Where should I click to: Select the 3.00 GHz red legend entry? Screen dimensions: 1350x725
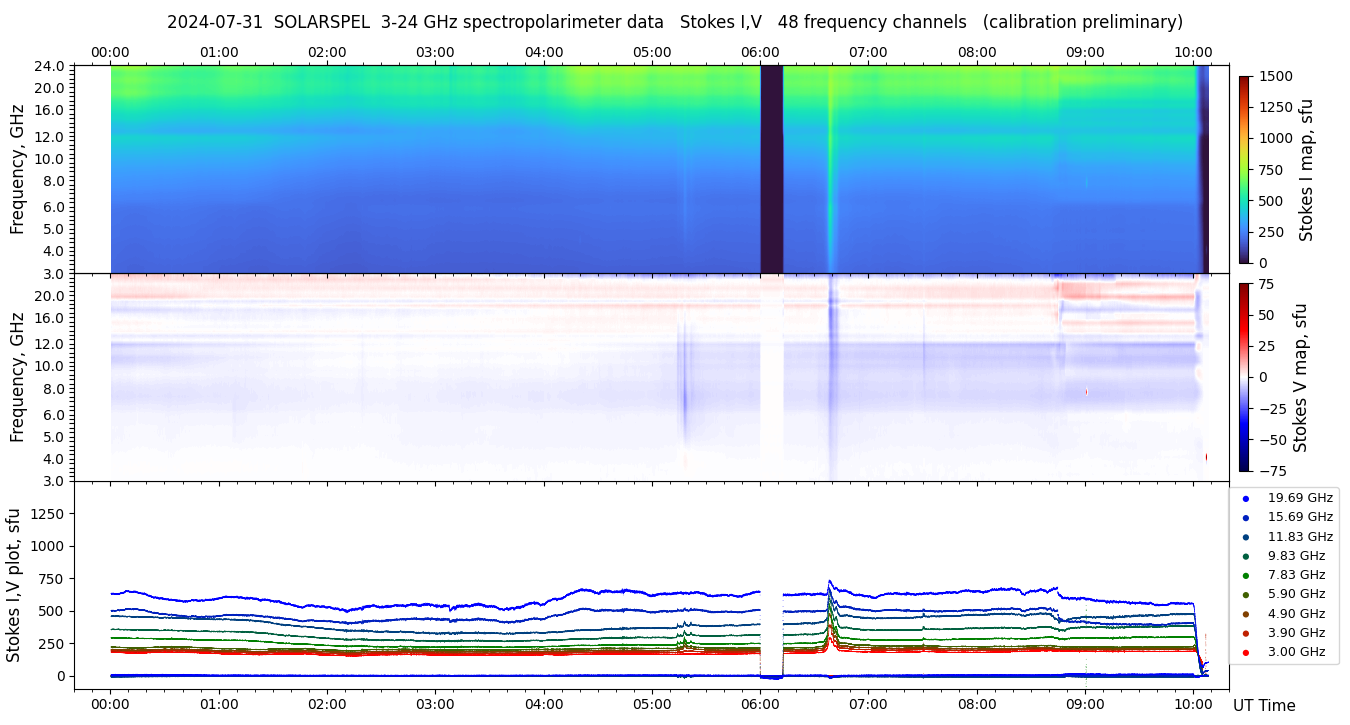click(1296, 652)
